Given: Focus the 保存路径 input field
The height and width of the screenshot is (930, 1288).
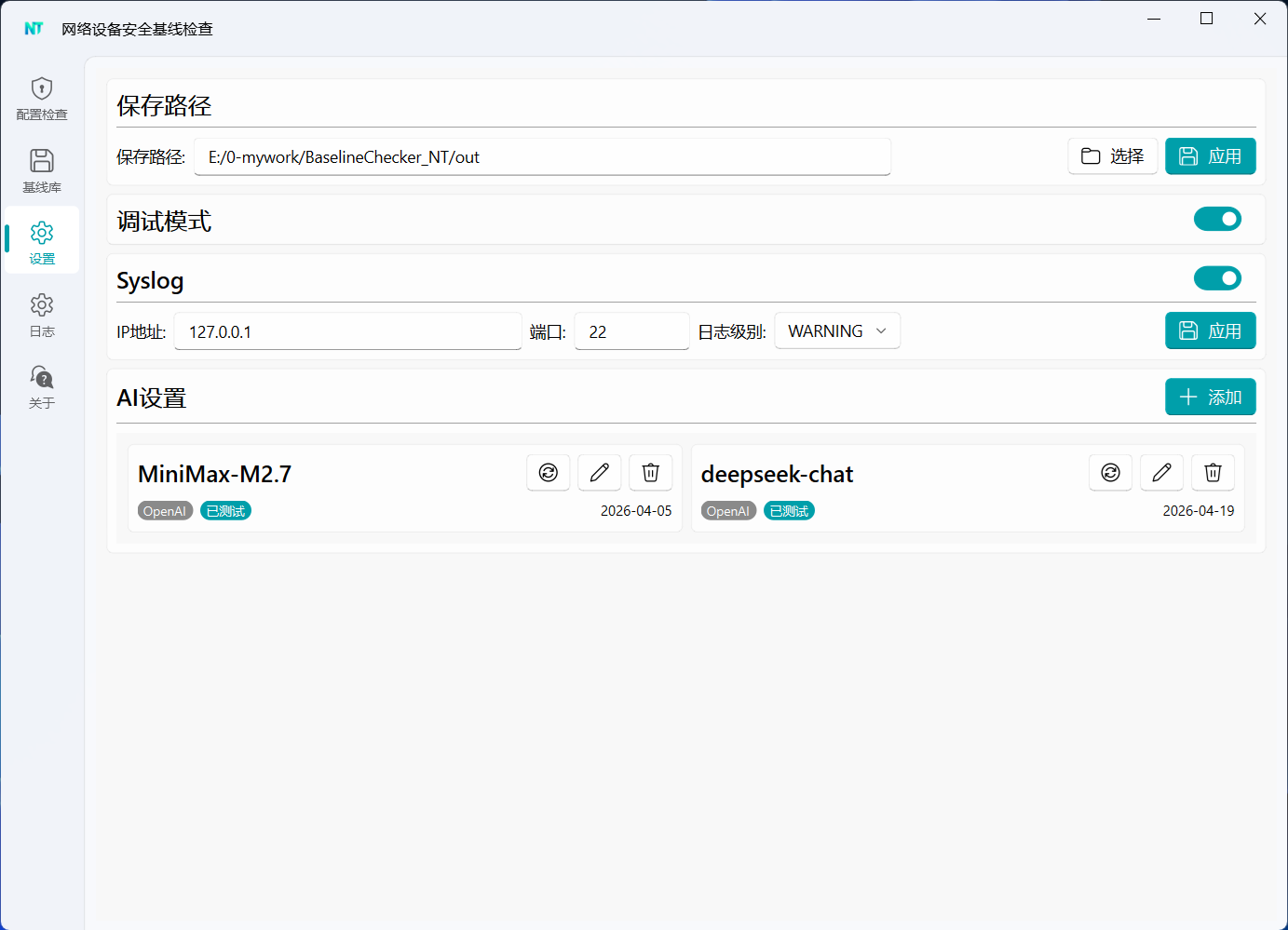Looking at the screenshot, I should click(543, 157).
